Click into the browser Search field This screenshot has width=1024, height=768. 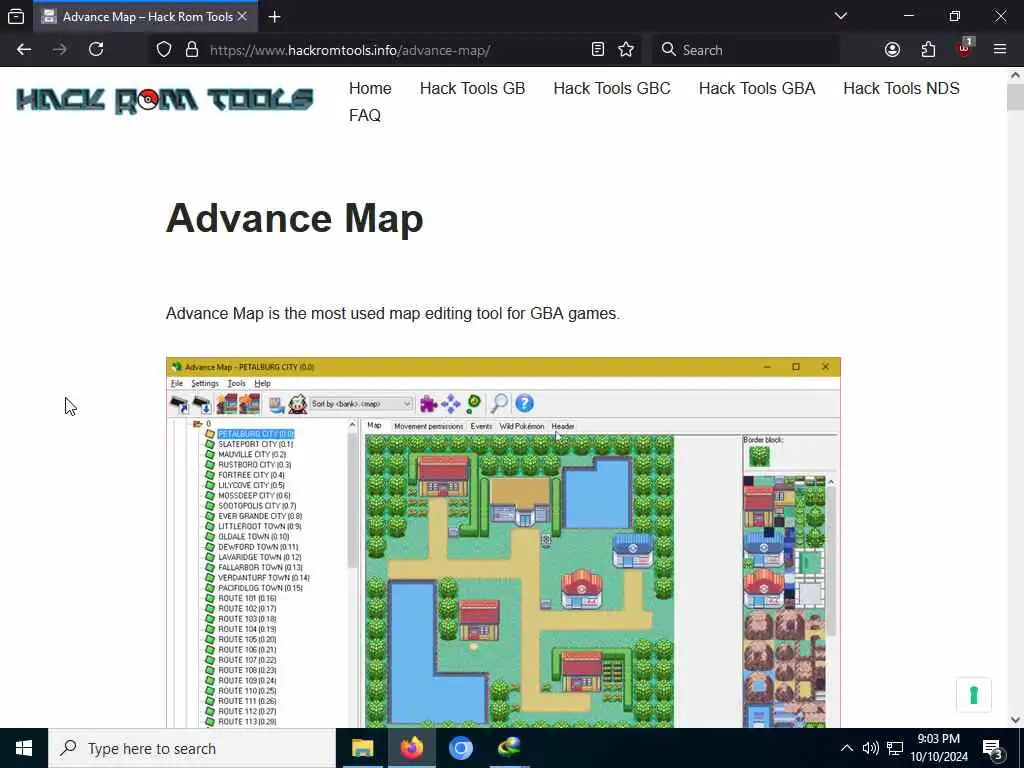[x=746, y=50]
